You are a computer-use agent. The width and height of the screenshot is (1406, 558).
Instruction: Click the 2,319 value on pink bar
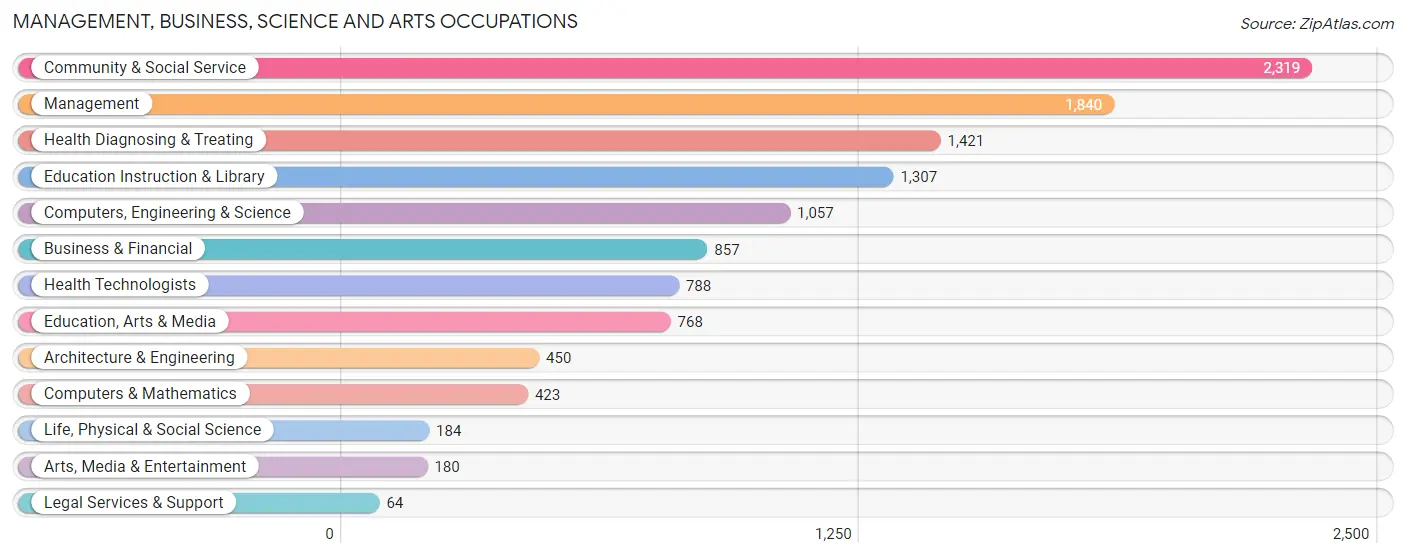1281,68
